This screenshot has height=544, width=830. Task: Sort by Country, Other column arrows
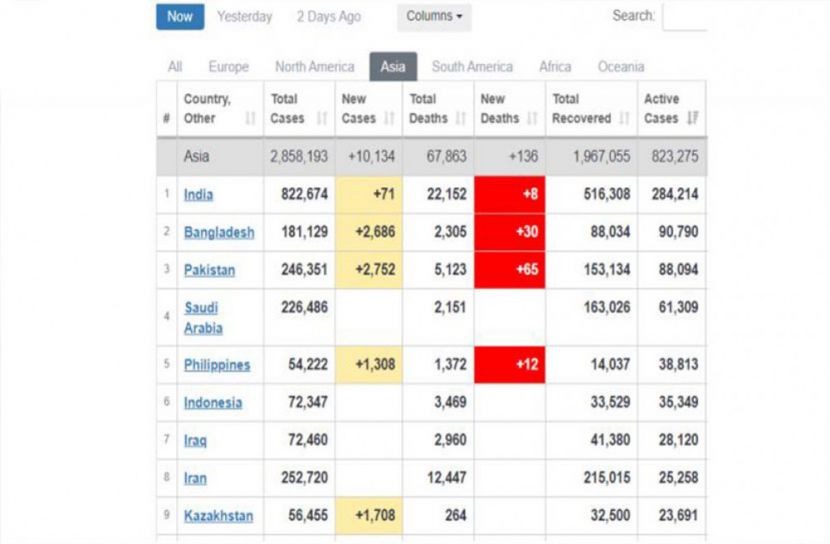pyautogui.click(x=250, y=118)
